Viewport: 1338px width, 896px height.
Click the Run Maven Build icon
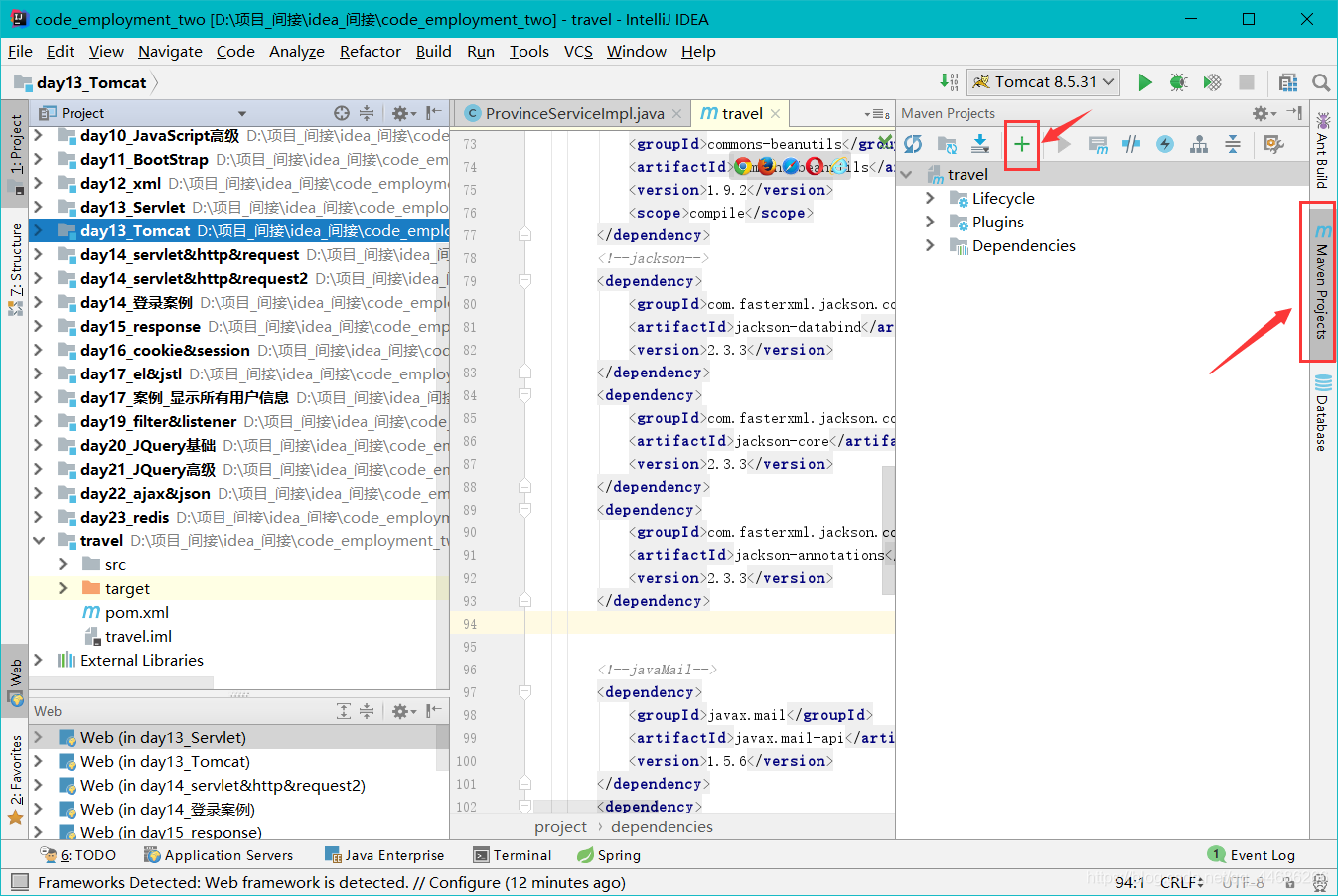coord(1064,144)
